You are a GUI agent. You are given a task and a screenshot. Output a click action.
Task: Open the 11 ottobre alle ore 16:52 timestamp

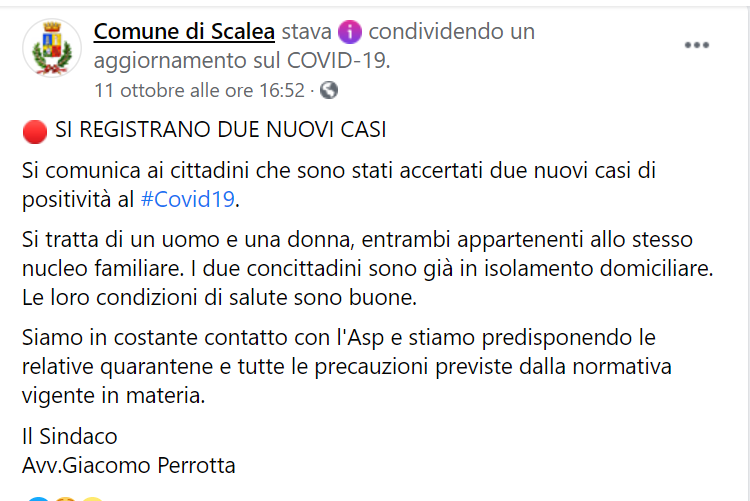tap(199, 90)
